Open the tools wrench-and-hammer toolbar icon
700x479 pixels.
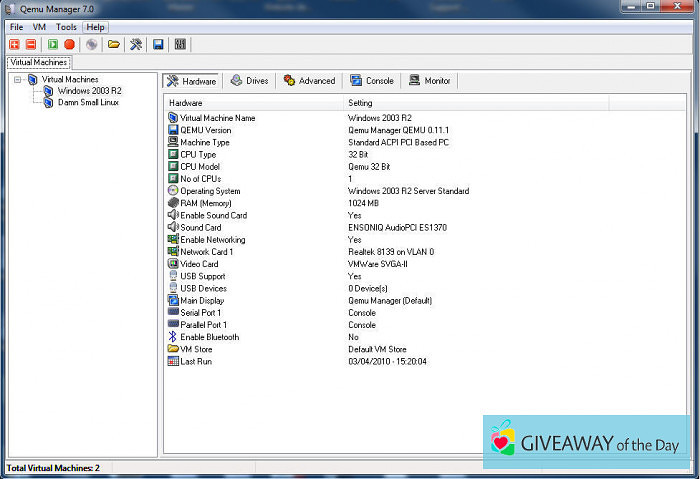(x=135, y=44)
